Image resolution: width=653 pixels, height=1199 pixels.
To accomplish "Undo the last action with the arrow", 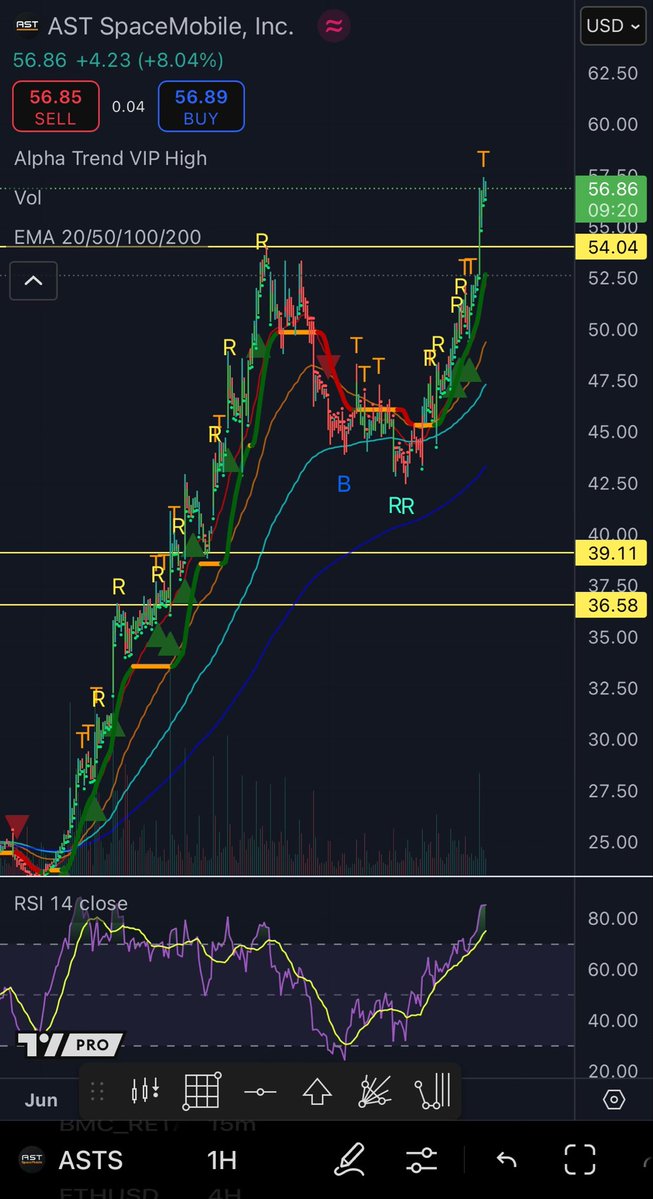I will tap(506, 1160).
